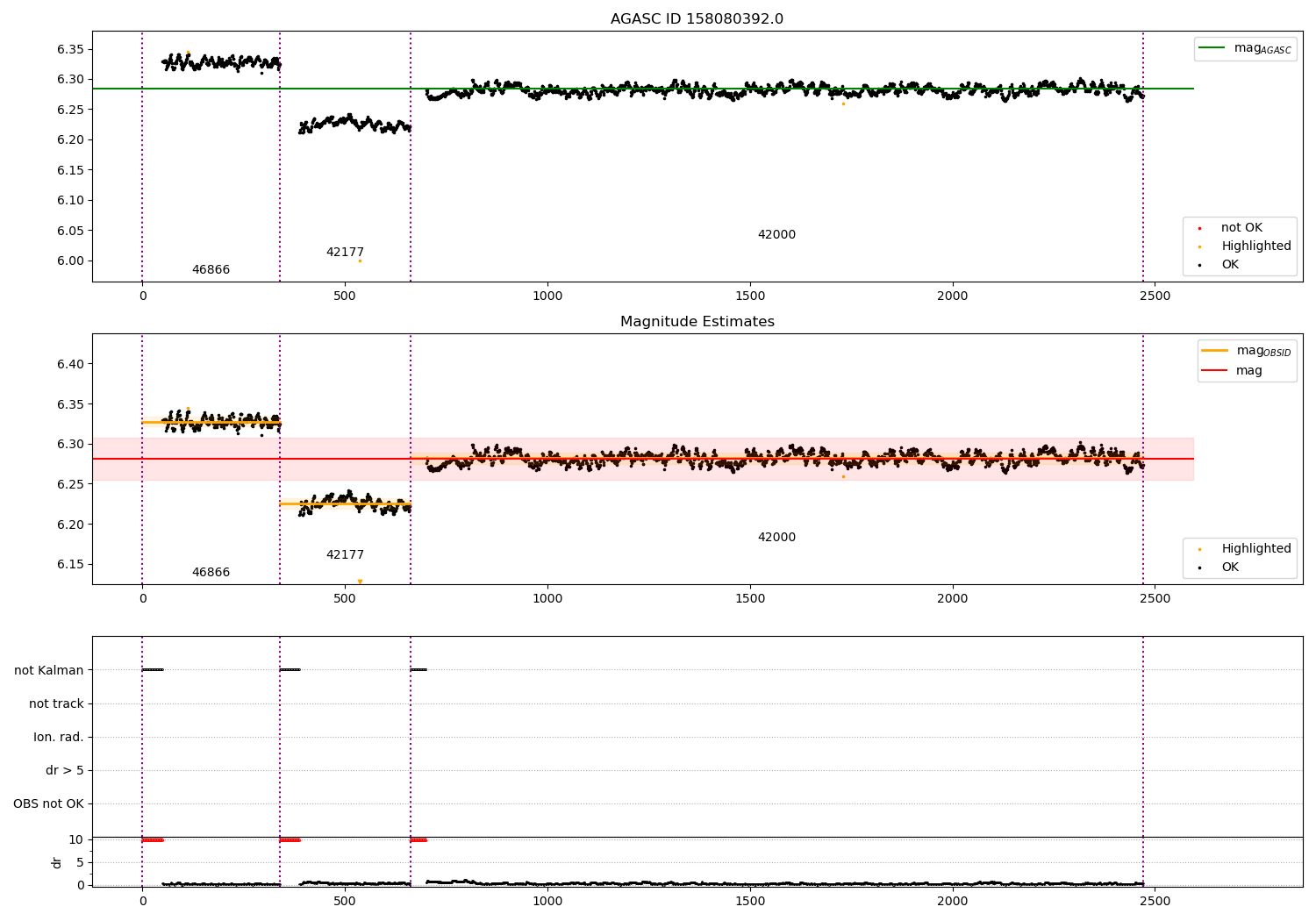Viewport: 1316px width, 921px height.
Task: Click "2500" on the bottom panel's x-axis
Action: coord(1155,902)
